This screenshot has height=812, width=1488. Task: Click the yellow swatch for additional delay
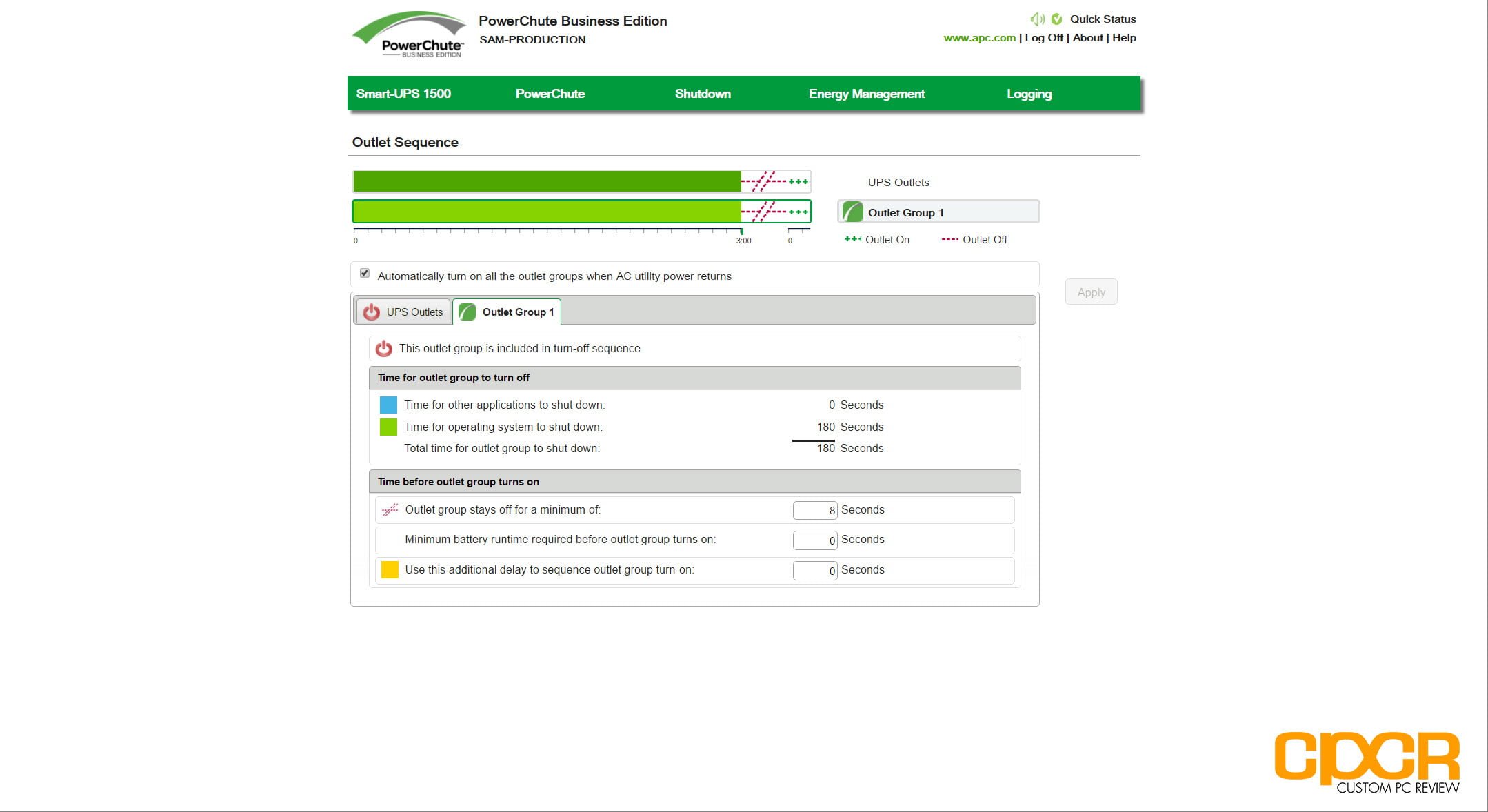(390, 569)
